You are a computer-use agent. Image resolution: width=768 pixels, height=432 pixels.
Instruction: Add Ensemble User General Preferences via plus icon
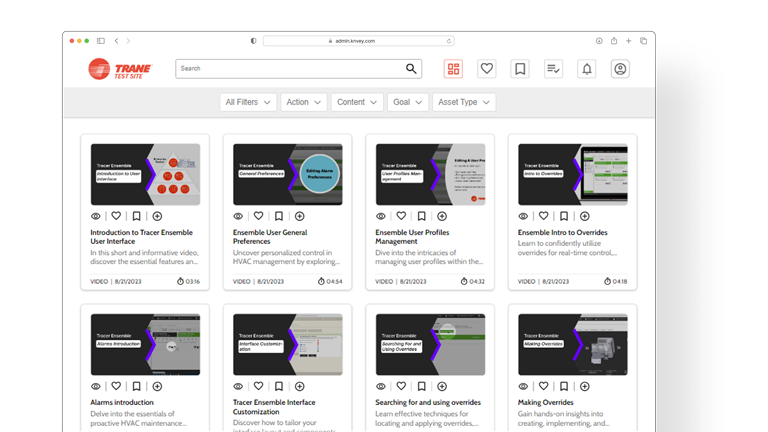(x=300, y=216)
